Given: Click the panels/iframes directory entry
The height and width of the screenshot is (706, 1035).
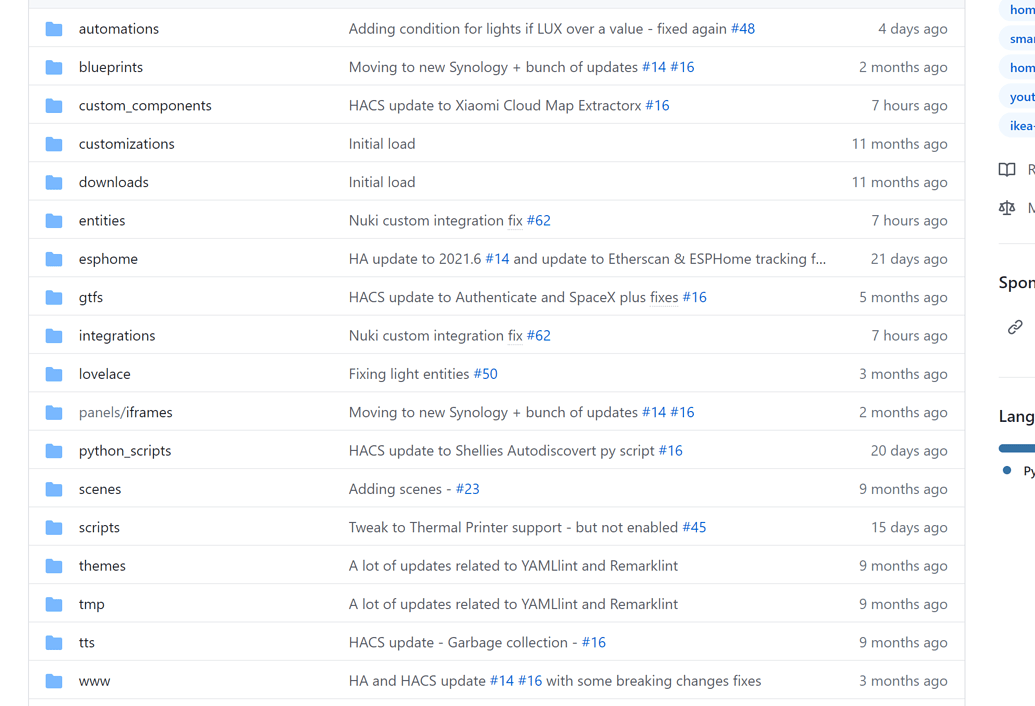Looking at the screenshot, I should [x=126, y=411].
